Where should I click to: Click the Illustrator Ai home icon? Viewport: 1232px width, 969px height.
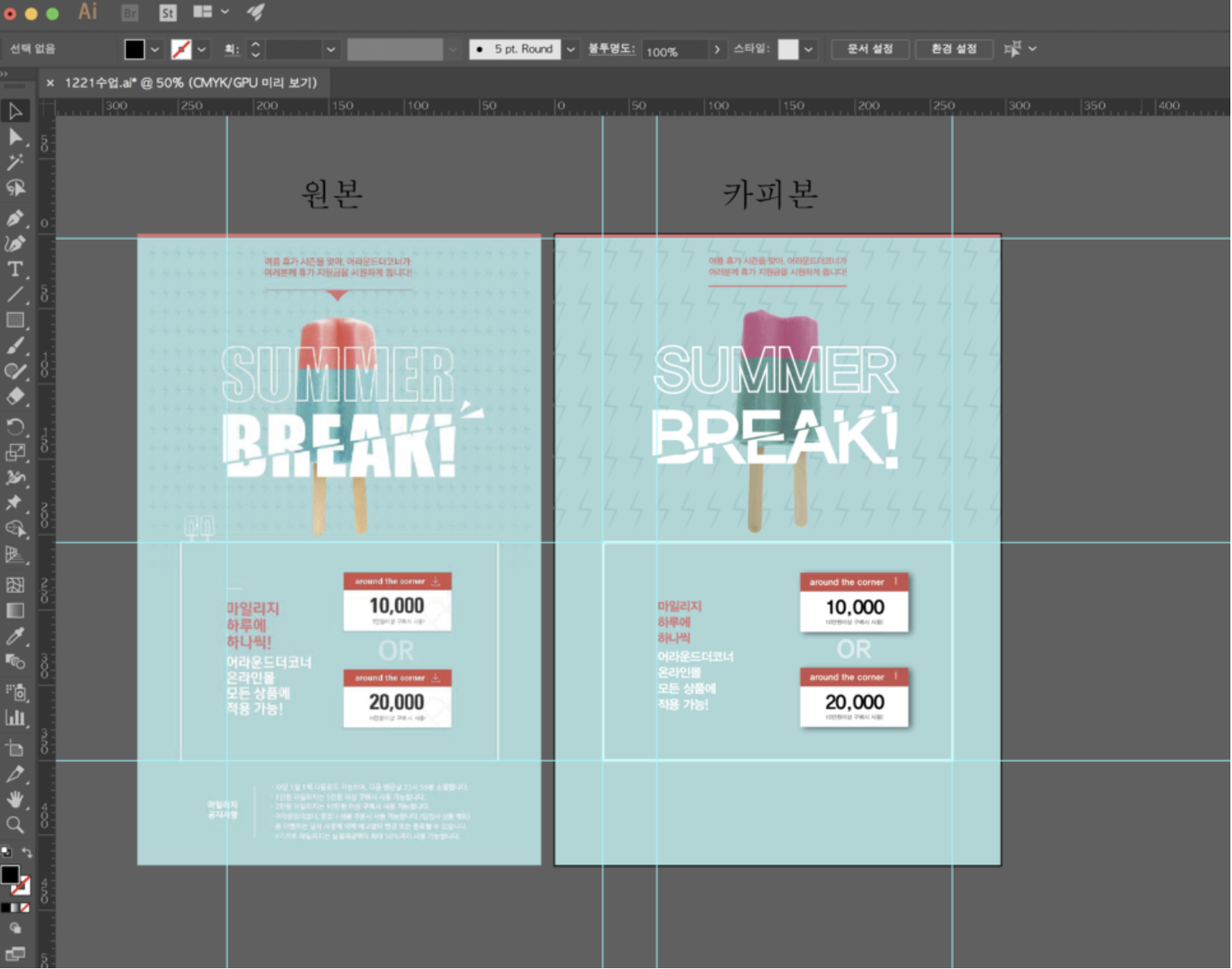[x=88, y=11]
